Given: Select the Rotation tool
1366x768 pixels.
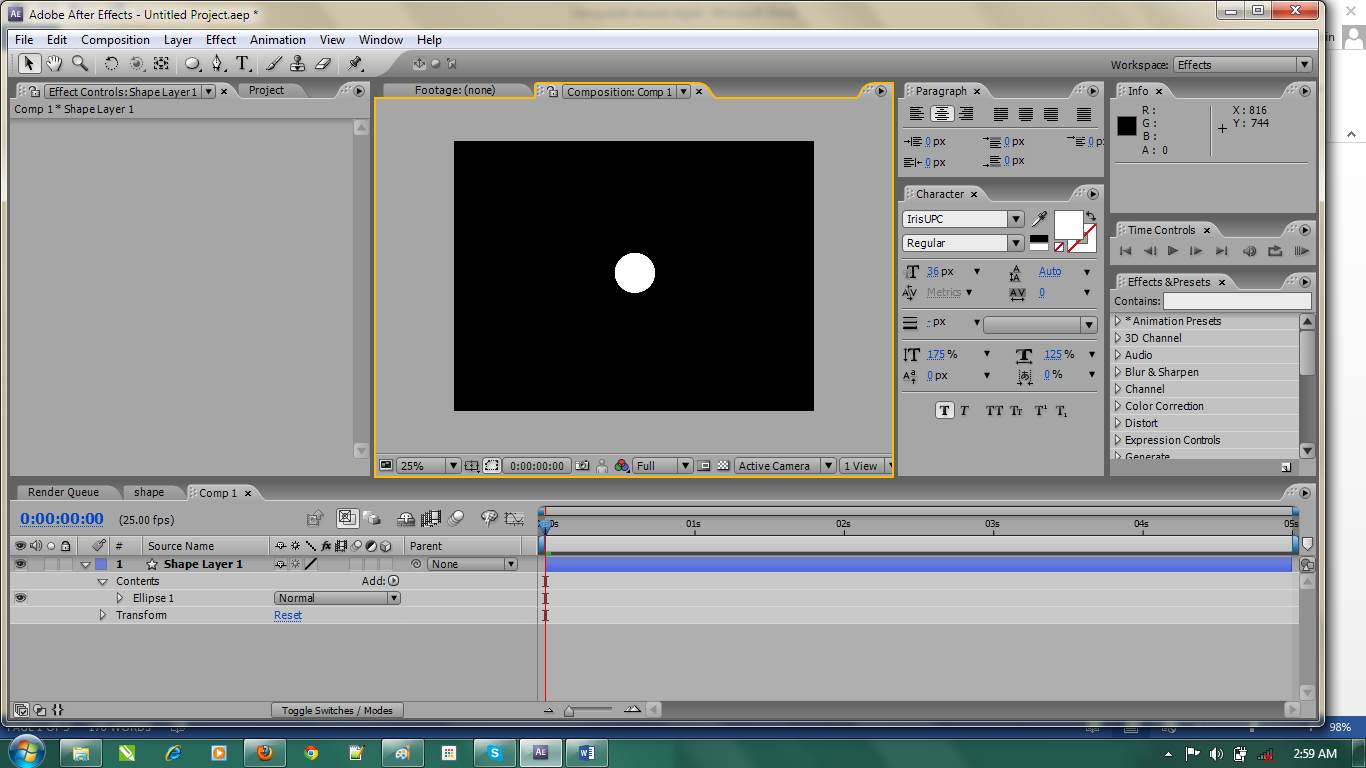Looking at the screenshot, I should pyautogui.click(x=109, y=63).
